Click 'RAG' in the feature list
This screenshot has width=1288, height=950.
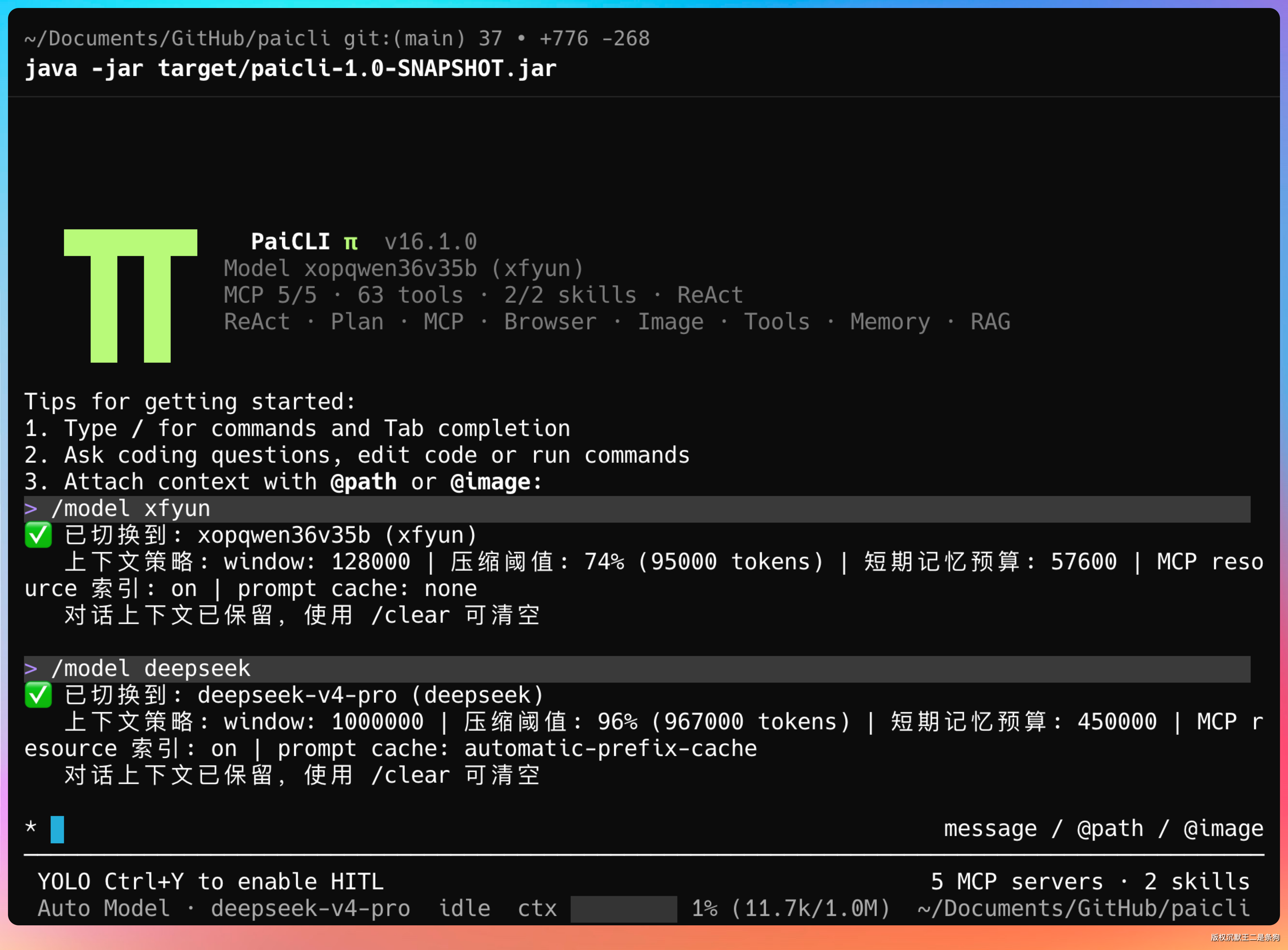pyautogui.click(x=990, y=322)
